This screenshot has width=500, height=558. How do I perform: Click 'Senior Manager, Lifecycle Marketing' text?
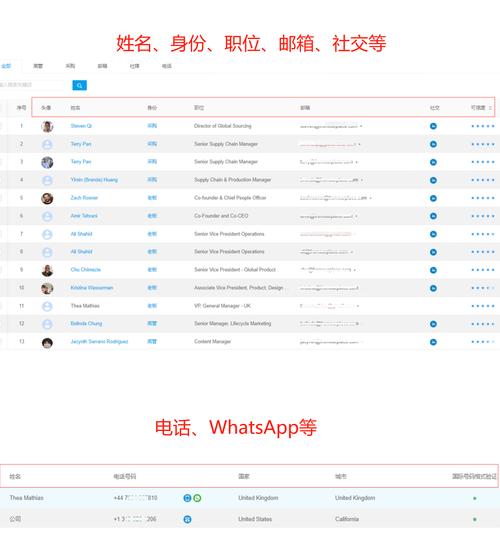[233, 323]
